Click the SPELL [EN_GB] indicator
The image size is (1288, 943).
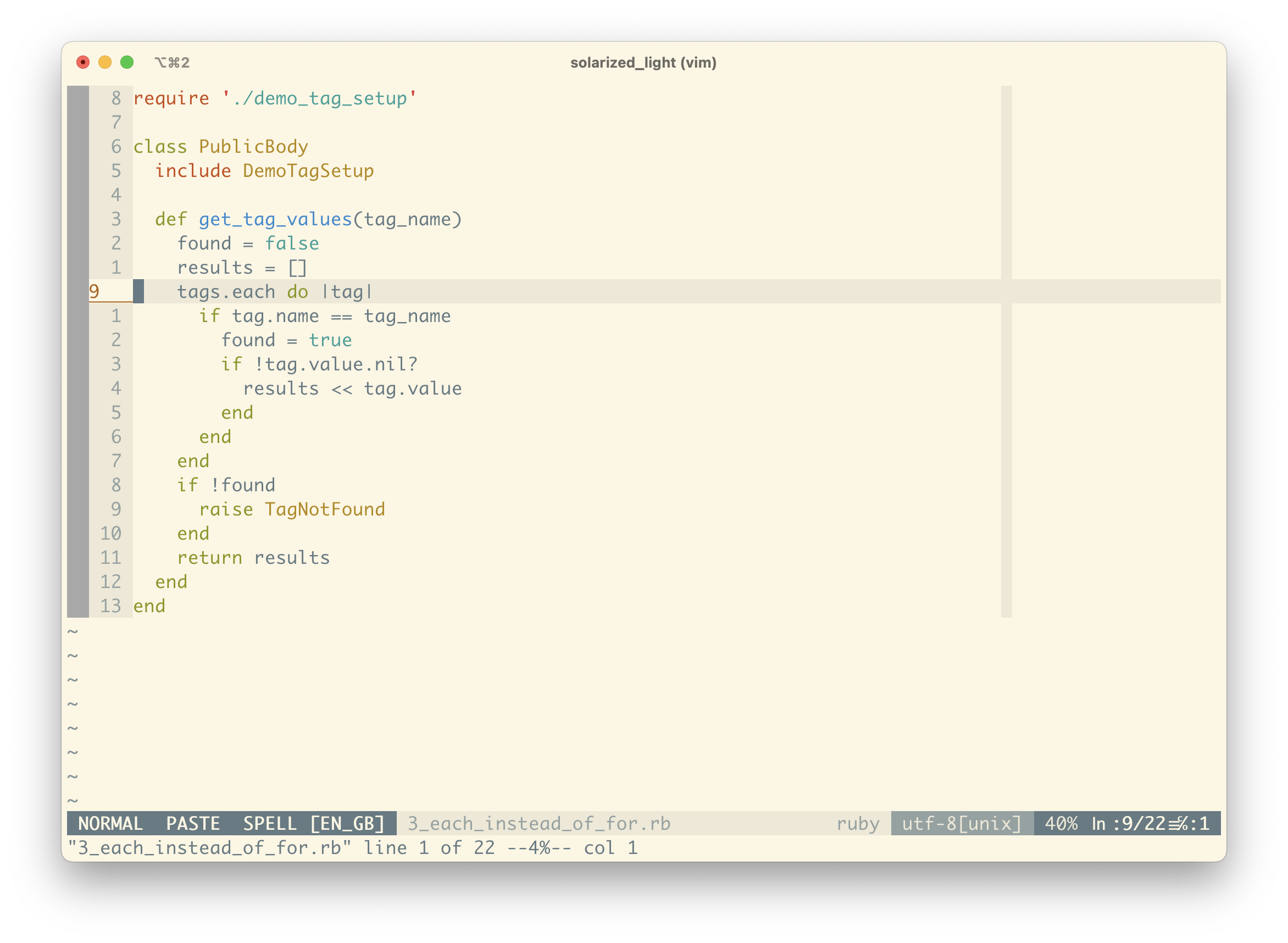point(314,824)
